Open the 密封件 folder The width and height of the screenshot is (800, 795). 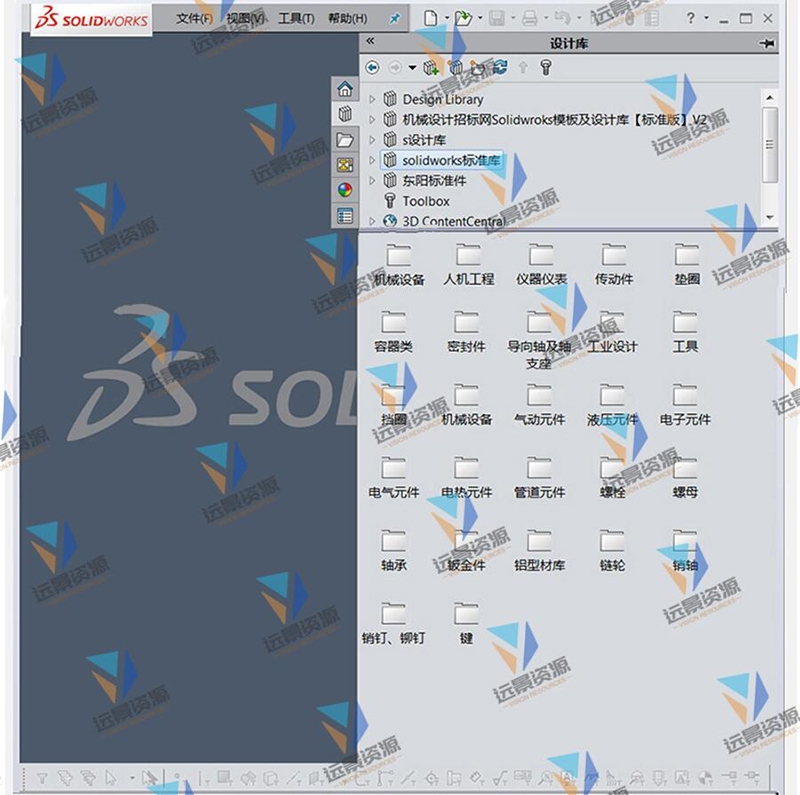tap(466, 332)
